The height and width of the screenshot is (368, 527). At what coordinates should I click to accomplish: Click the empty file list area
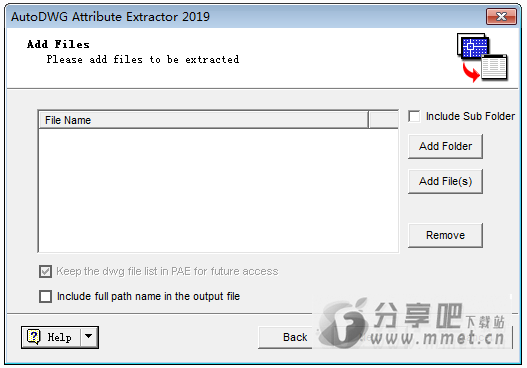[x=218, y=190]
